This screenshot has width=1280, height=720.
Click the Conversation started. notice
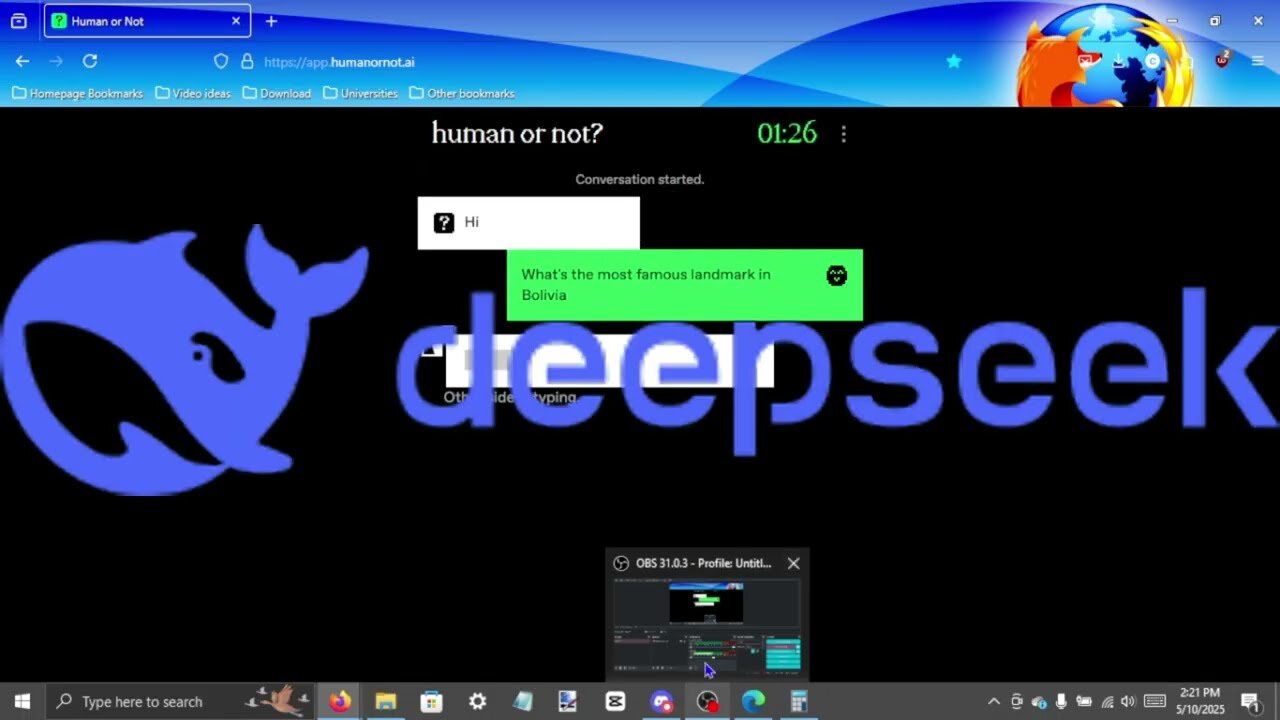tap(640, 179)
